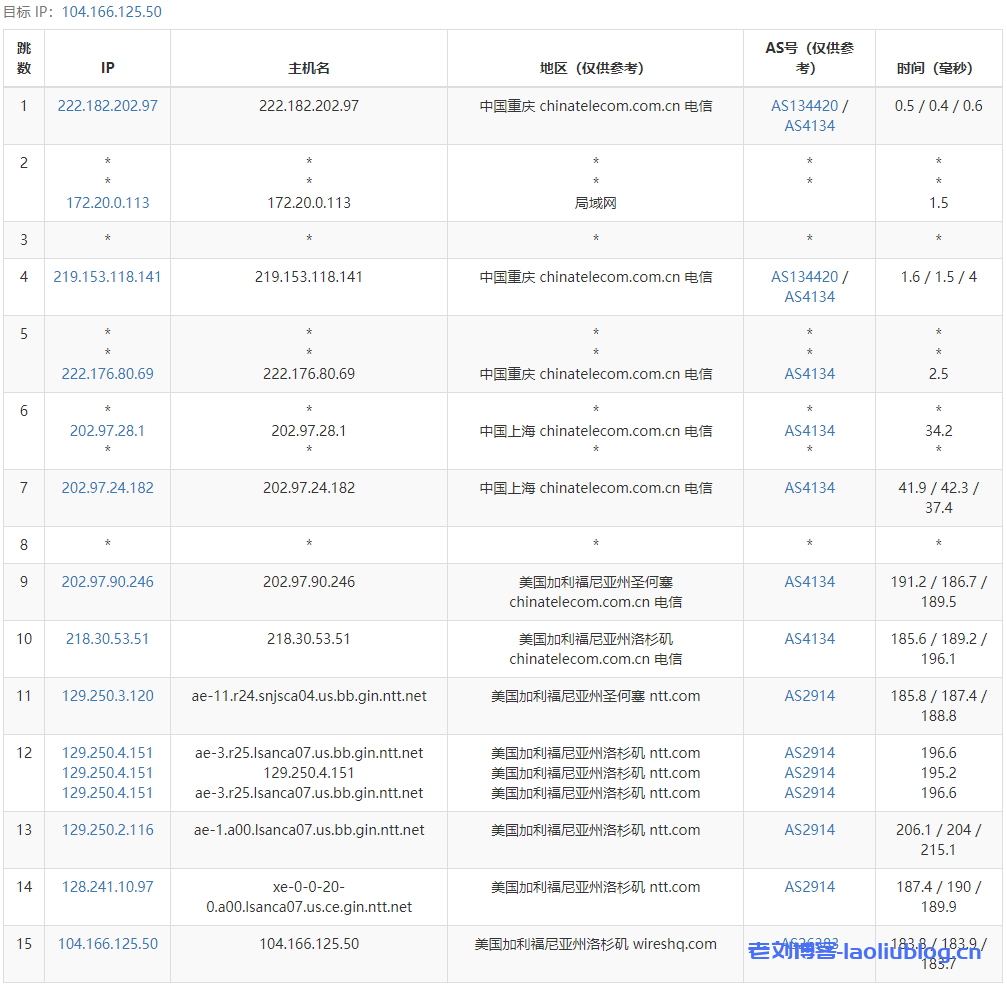Open IP link 202.97.28.1 in hop 6
This screenshot has height=989, width=1007.
coord(107,430)
